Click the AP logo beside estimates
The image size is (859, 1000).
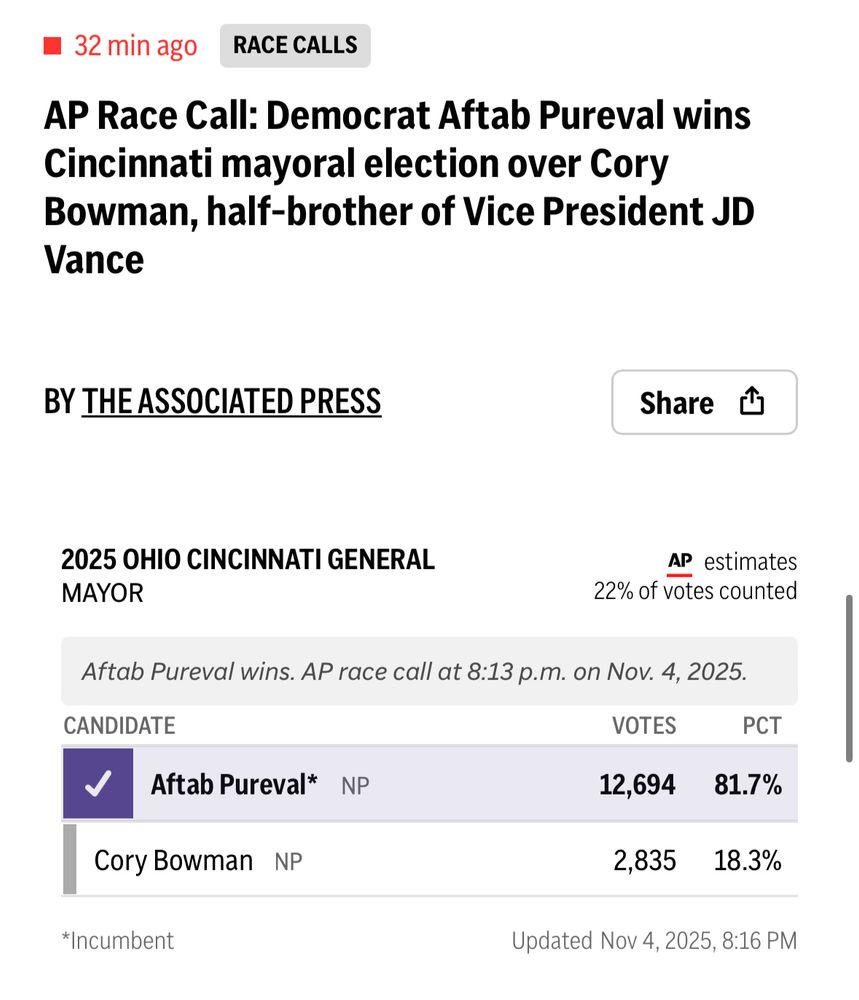(x=680, y=562)
